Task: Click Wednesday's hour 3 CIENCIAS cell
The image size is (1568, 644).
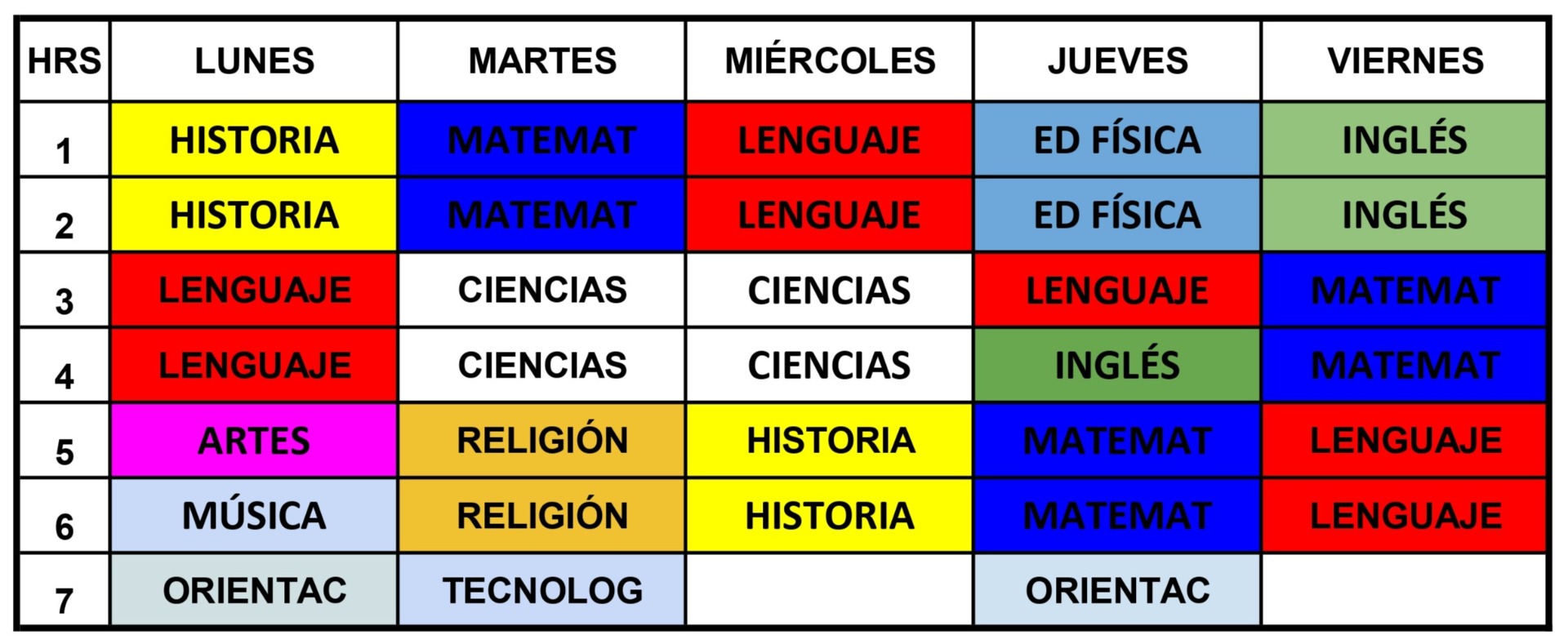Action: (830, 291)
